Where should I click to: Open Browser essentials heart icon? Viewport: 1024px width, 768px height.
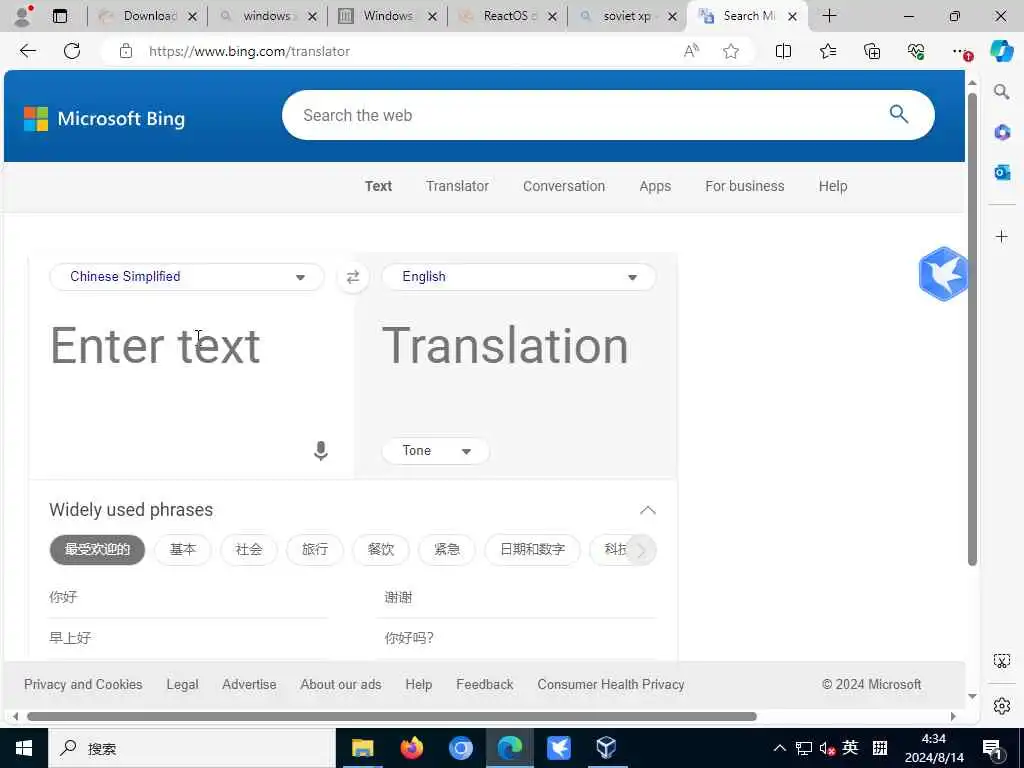tap(916, 51)
